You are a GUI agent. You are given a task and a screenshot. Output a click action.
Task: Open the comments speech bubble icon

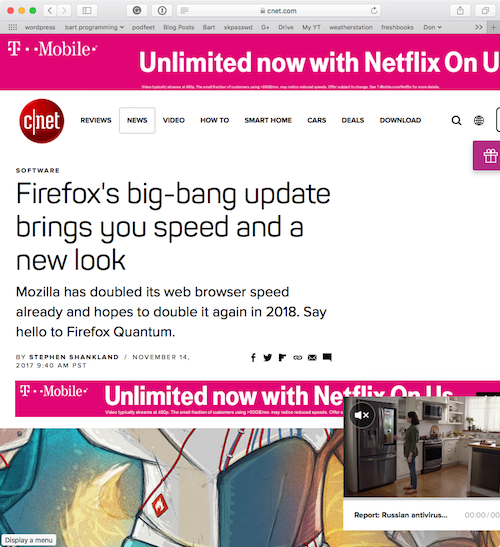pos(327,357)
